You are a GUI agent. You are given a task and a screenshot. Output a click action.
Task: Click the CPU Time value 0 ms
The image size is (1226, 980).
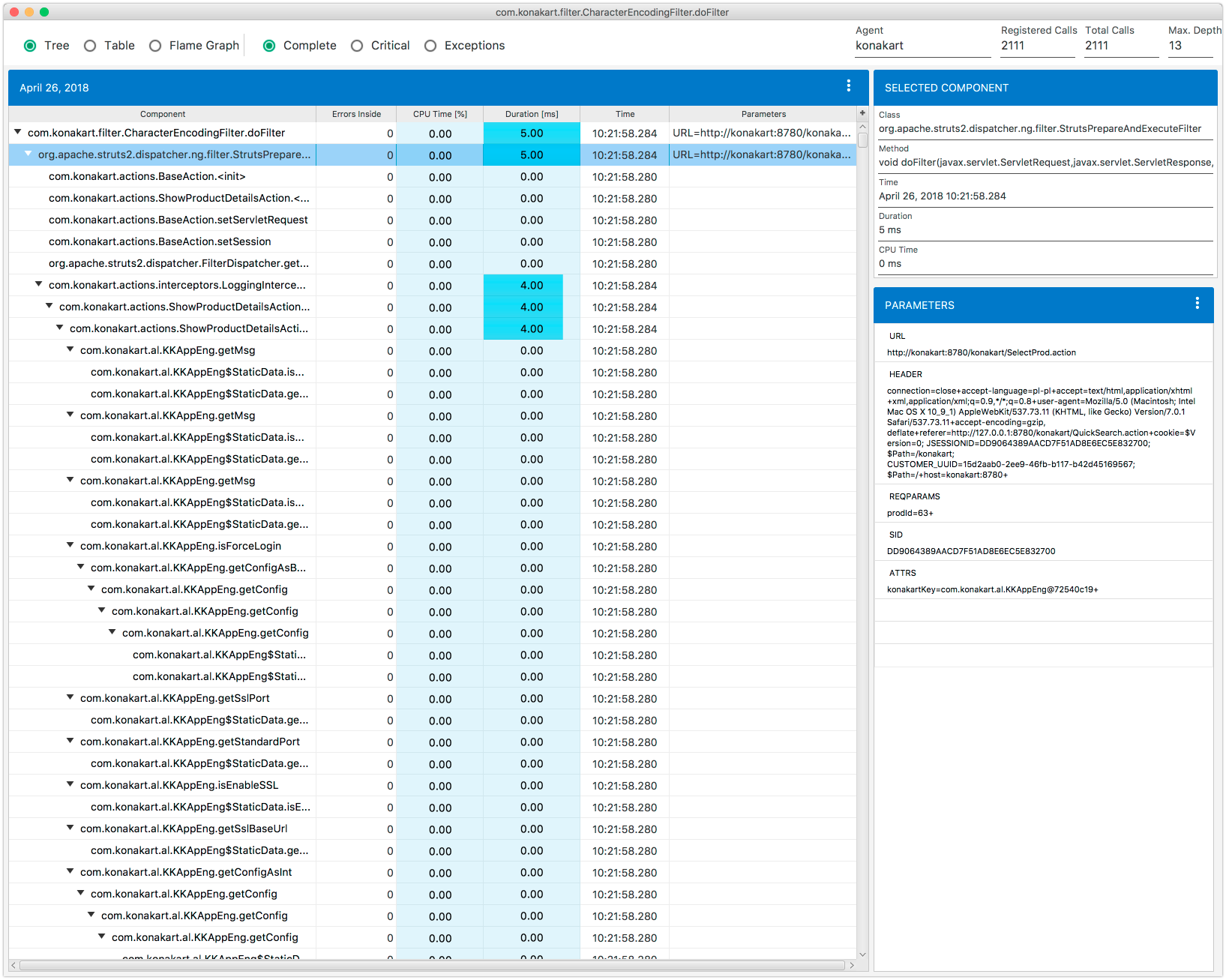click(x=890, y=263)
